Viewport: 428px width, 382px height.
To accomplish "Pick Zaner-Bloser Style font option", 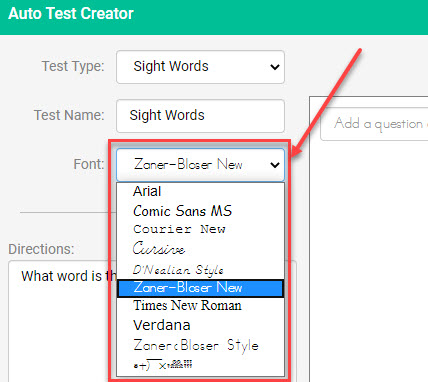I will [x=200, y=345].
